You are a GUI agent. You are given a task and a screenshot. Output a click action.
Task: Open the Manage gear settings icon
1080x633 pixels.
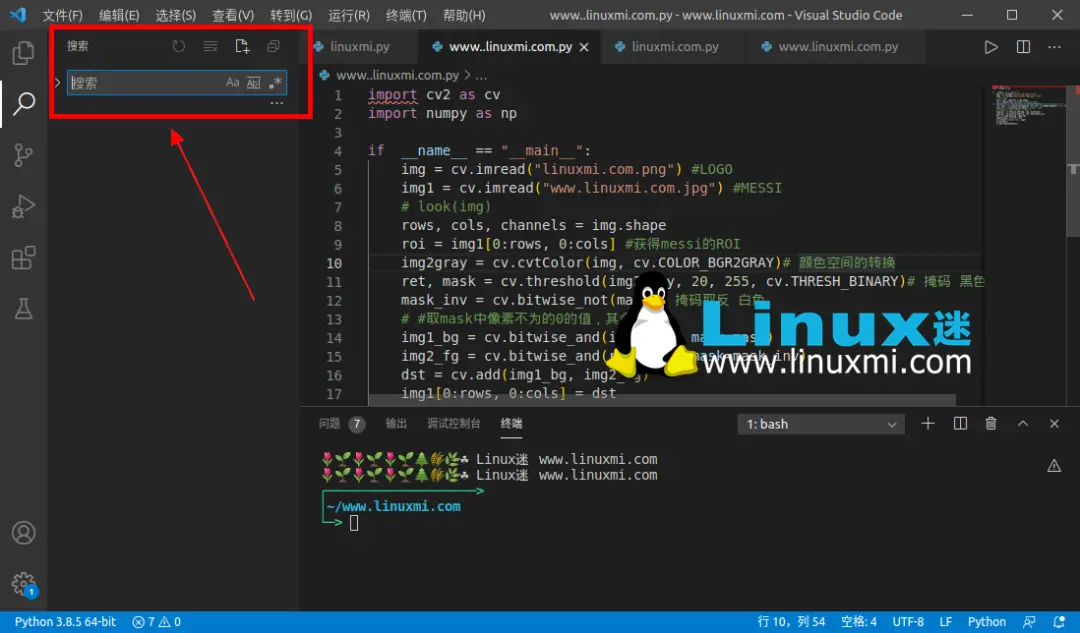[x=23, y=585]
